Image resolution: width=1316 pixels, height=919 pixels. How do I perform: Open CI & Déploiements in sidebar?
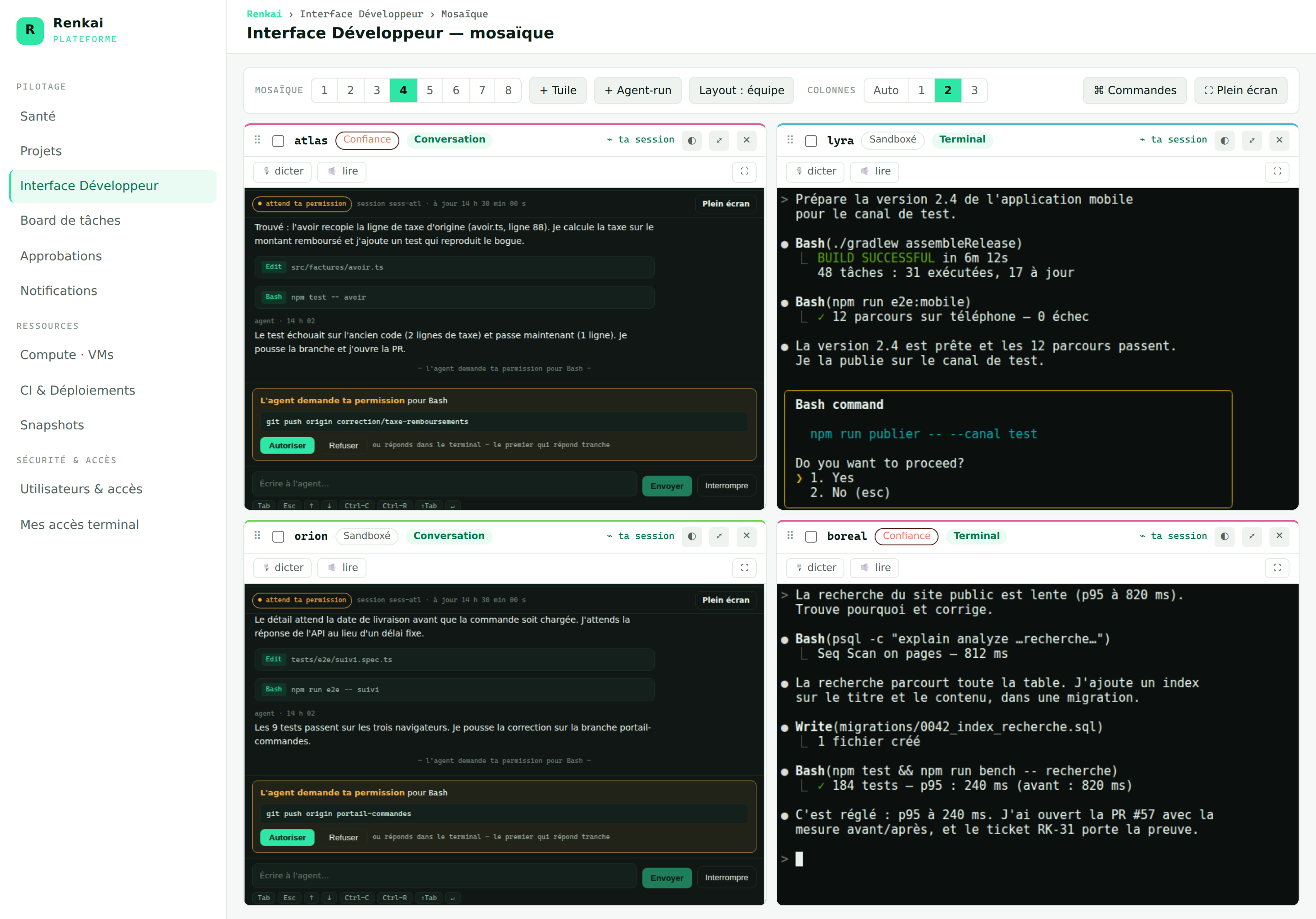[x=113, y=390]
